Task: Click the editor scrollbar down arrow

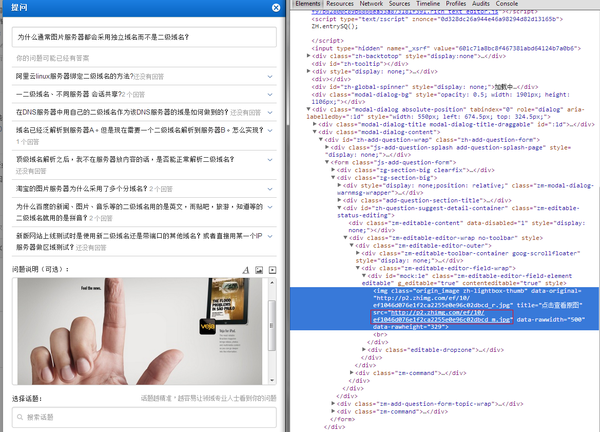Action: [x=272, y=380]
